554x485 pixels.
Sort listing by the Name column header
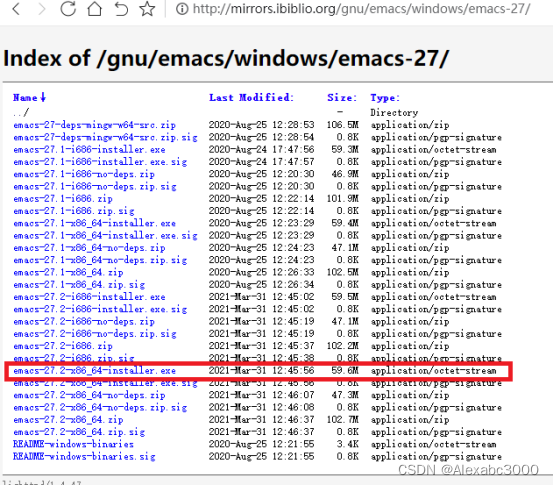point(29,97)
